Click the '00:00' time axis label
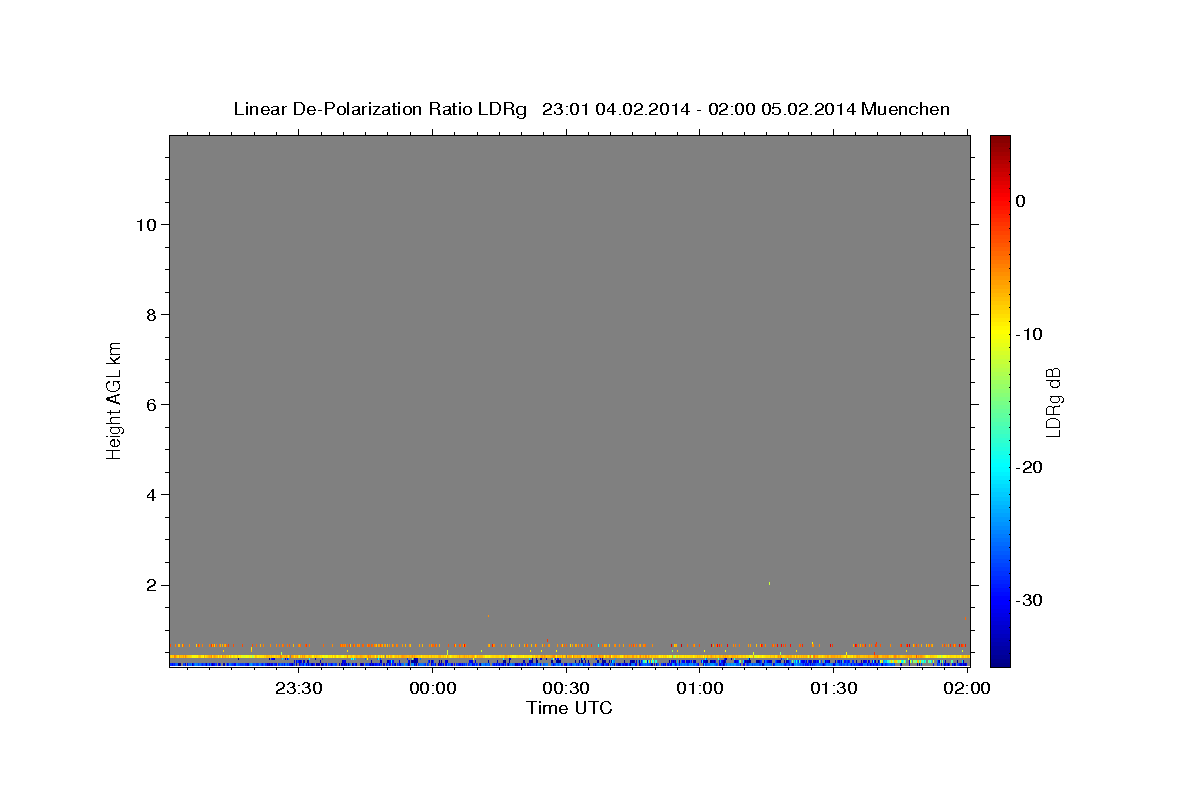 [x=433, y=688]
